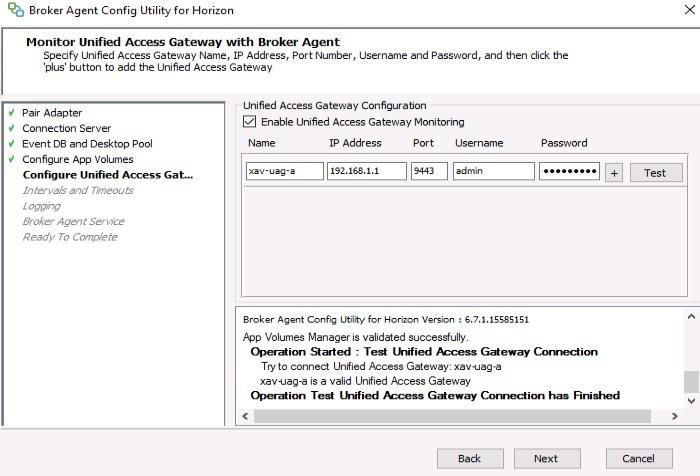
Task: Click the log pane vertical scrollbar thumb
Action: tap(691, 382)
